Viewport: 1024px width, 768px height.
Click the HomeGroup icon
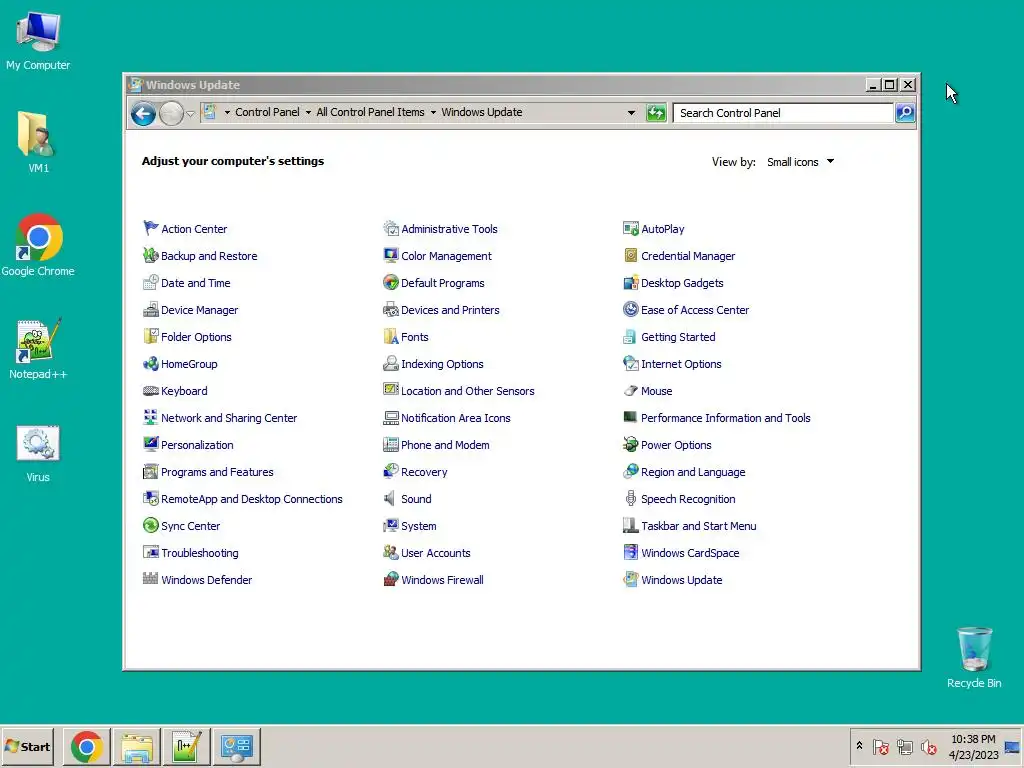coord(151,364)
